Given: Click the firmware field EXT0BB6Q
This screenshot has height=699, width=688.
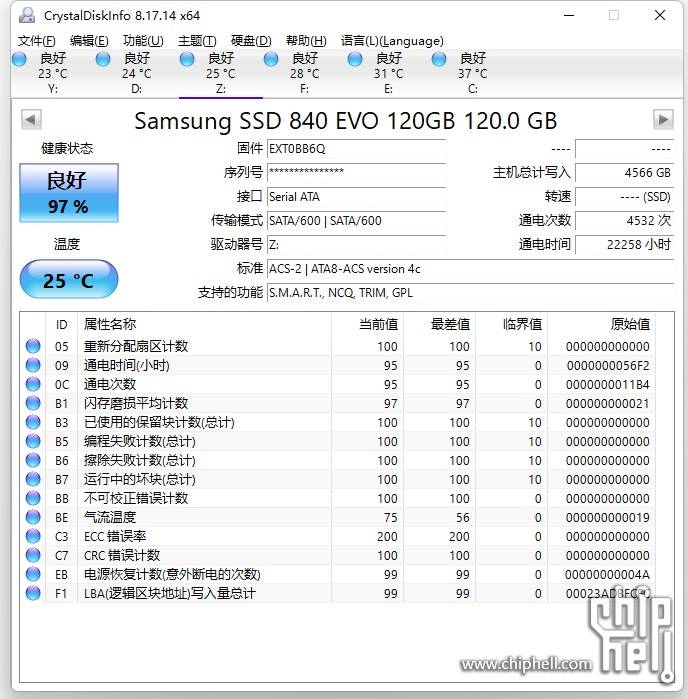Looking at the screenshot, I should pyautogui.click(x=356, y=149).
